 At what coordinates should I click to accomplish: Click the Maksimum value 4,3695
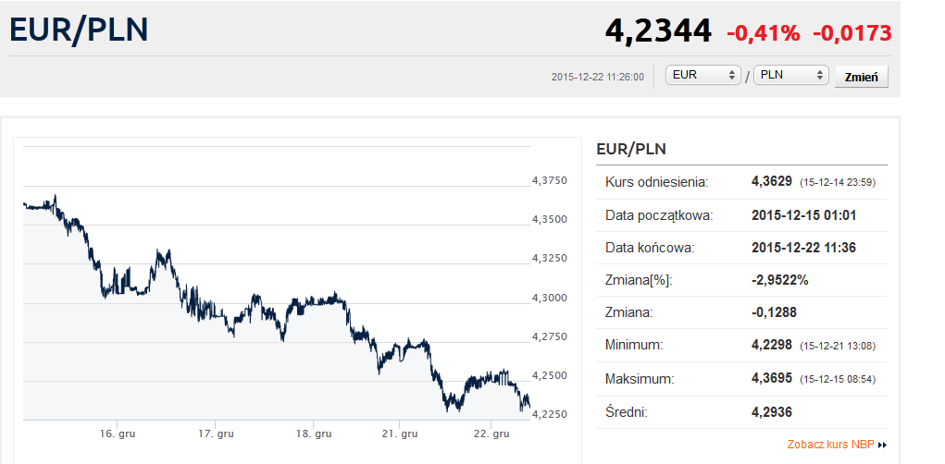click(x=772, y=379)
